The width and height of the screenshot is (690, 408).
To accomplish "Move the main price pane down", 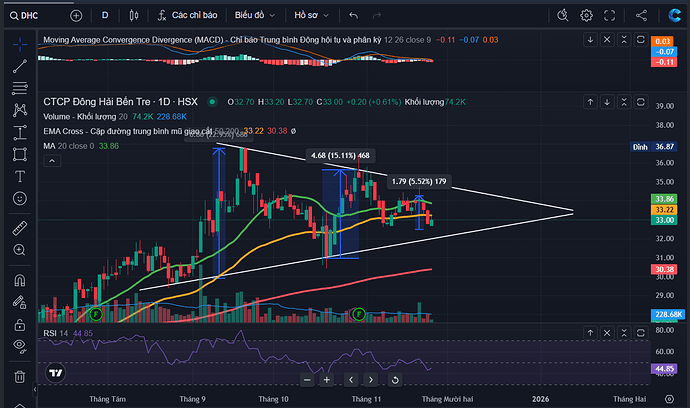I will pyautogui.click(x=607, y=102).
